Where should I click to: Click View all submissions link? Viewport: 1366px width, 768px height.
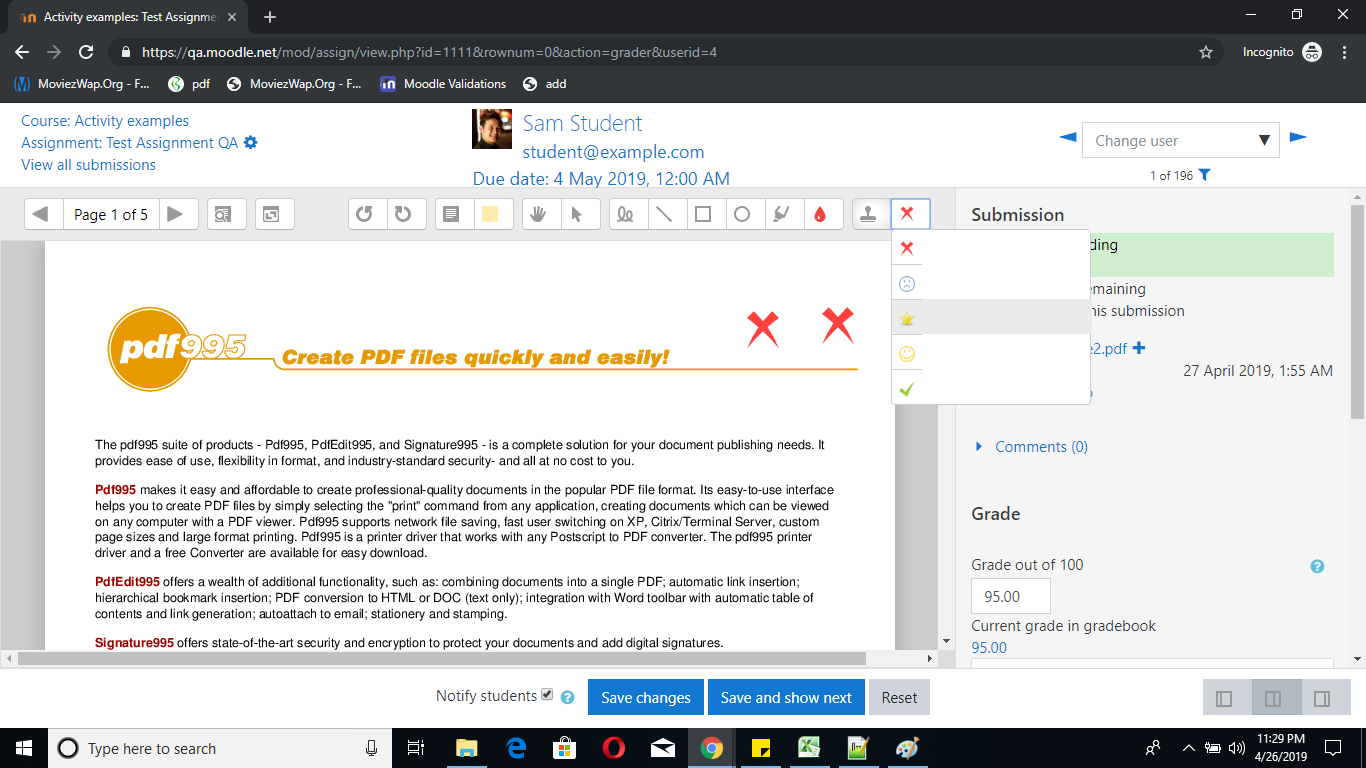88,164
